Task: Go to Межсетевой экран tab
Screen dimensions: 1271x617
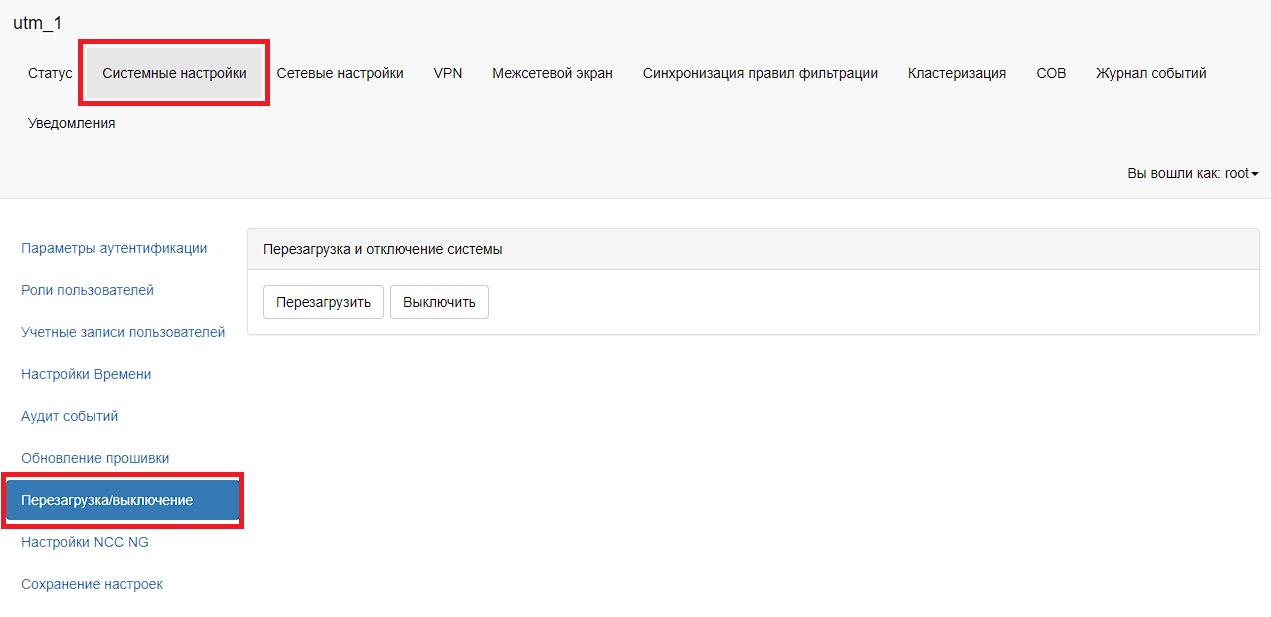Action: (x=552, y=73)
